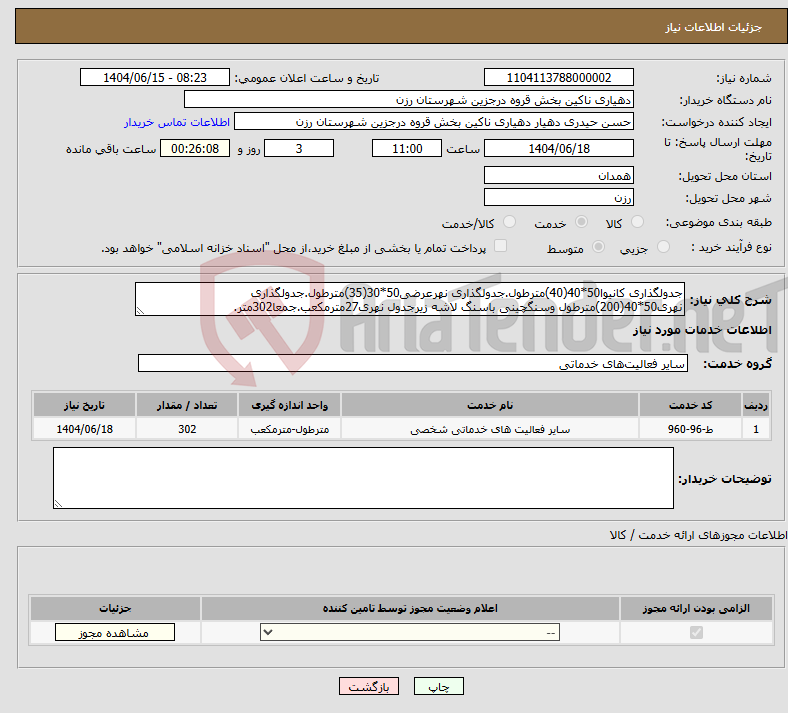Click the واحد اندازه گیری column header
Image resolution: width=788 pixels, height=713 pixels.
tap(289, 405)
